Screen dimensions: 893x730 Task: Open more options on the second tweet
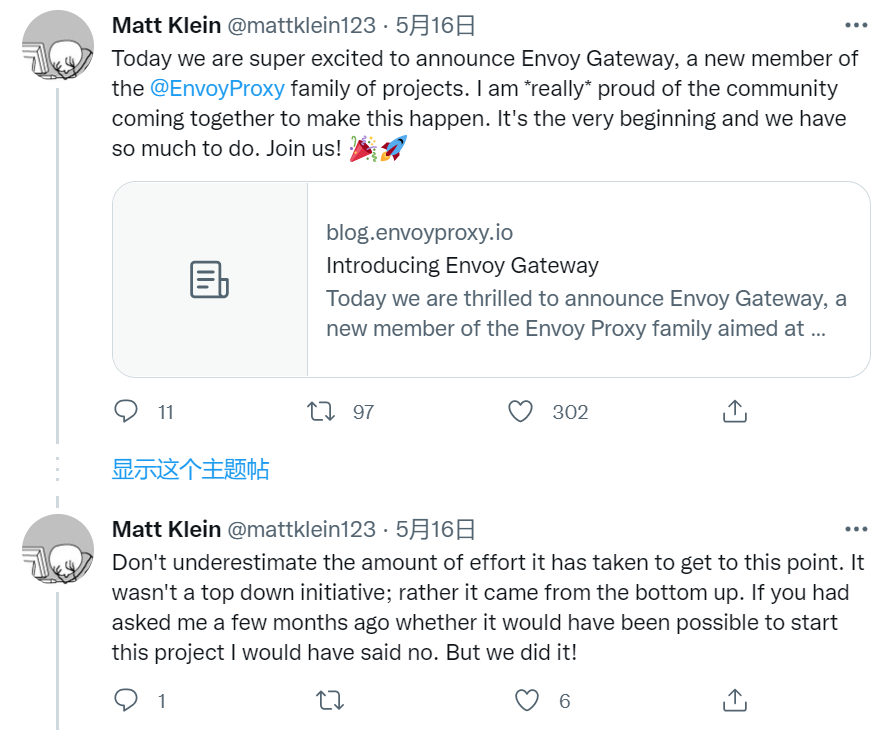pos(856,530)
